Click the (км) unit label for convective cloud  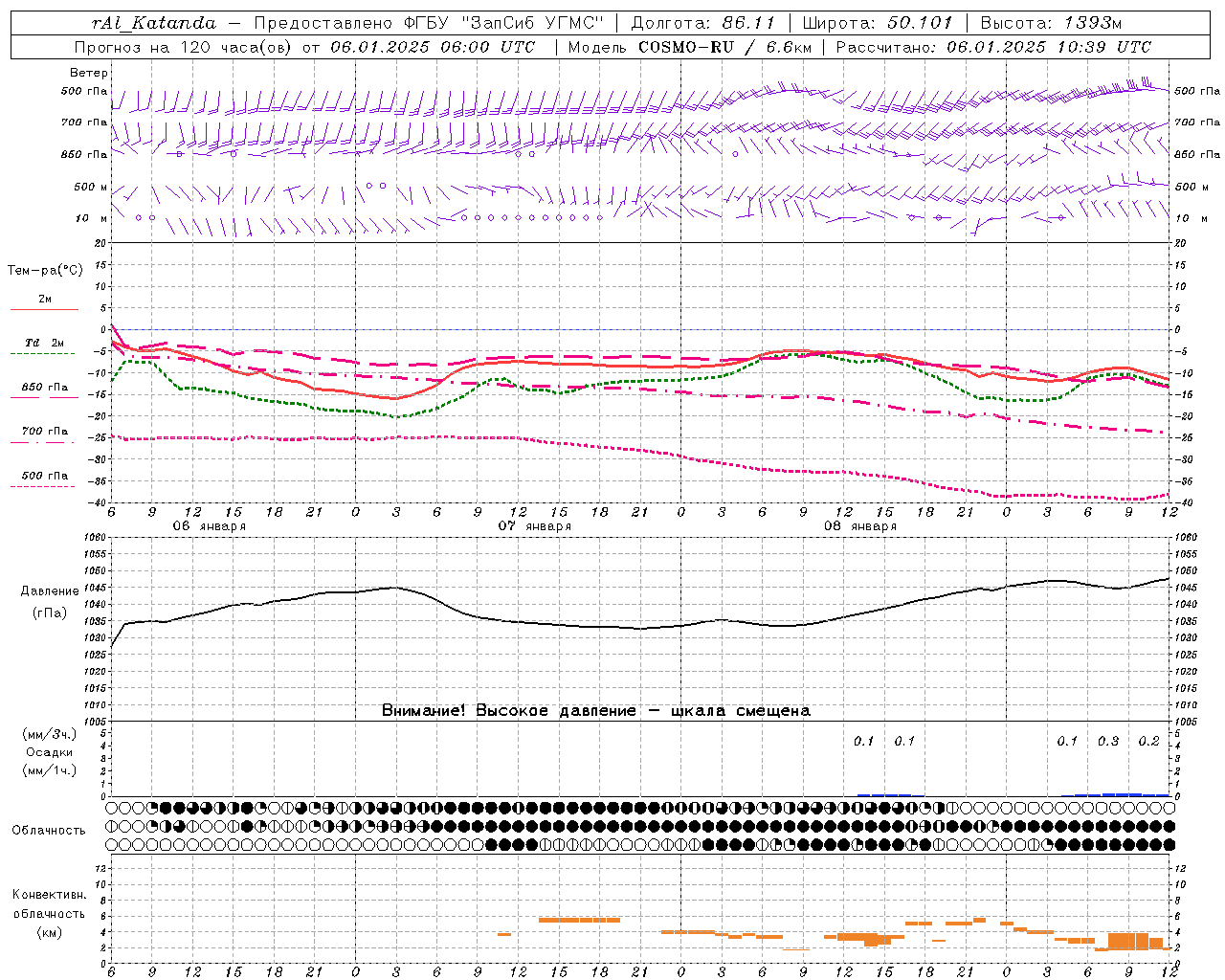coord(49,932)
